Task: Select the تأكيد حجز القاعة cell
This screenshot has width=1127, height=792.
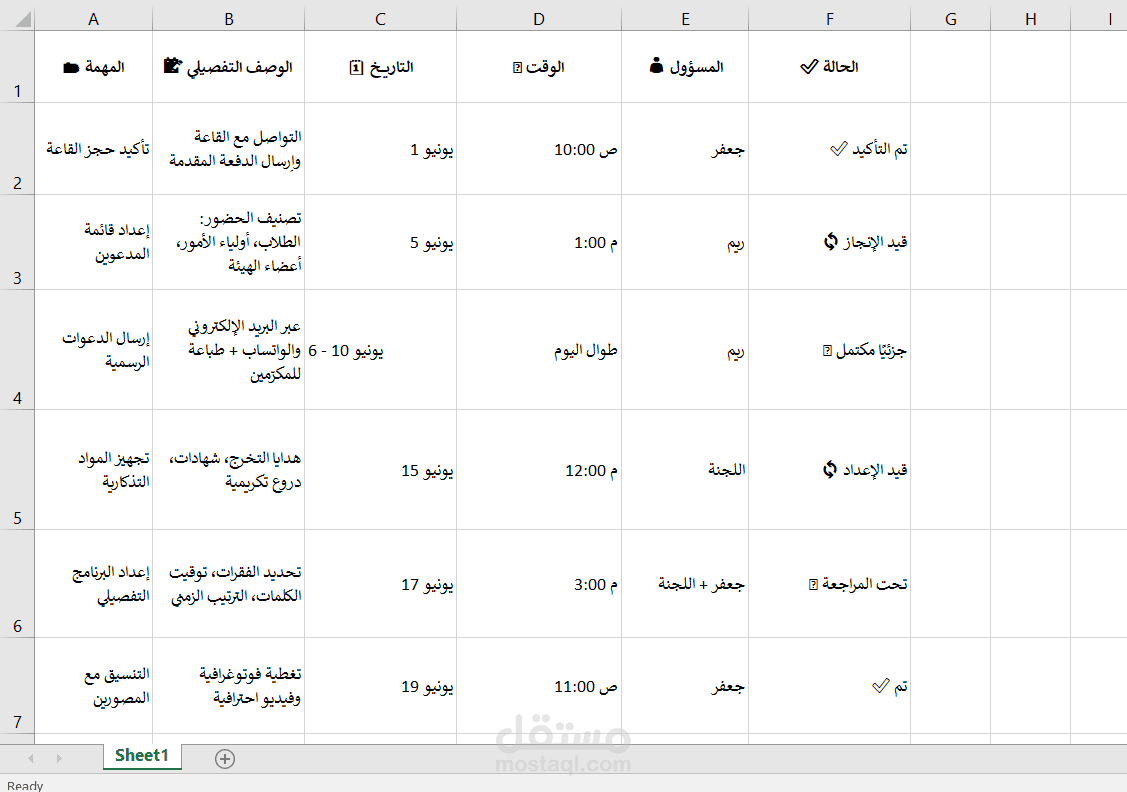Action: (x=93, y=148)
